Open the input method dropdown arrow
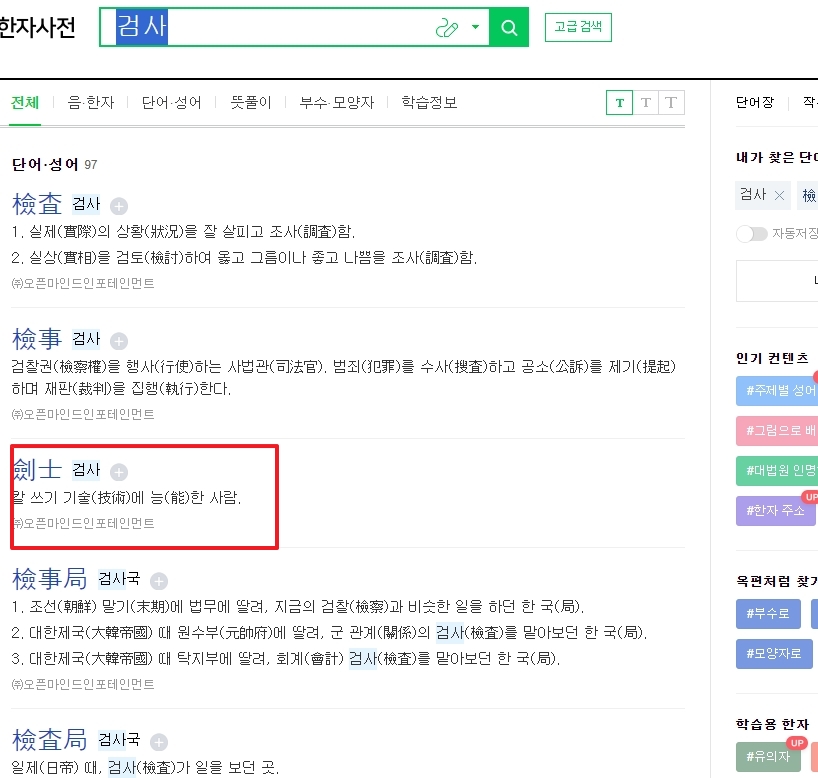 click(475, 26)
